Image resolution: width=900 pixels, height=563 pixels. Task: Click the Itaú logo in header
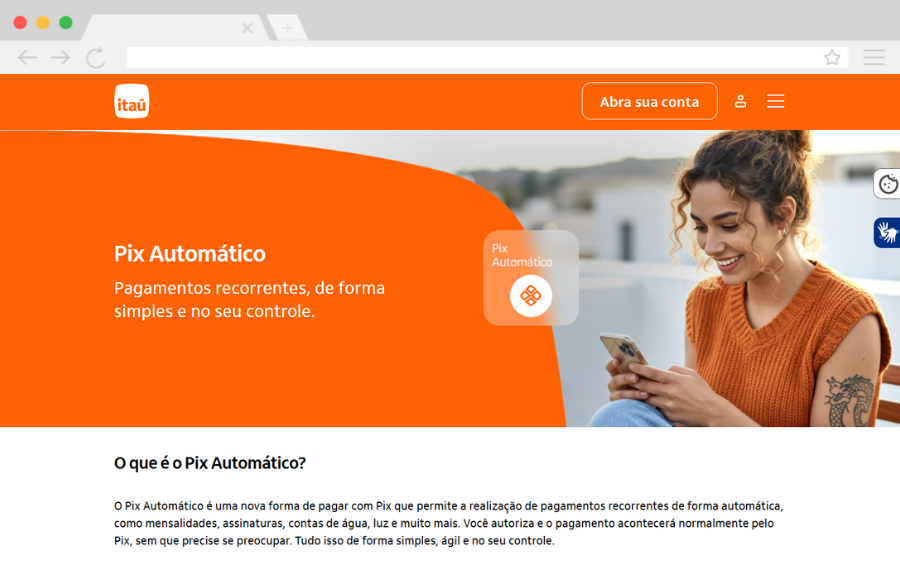pyautogui.click(x=131, y=101)
